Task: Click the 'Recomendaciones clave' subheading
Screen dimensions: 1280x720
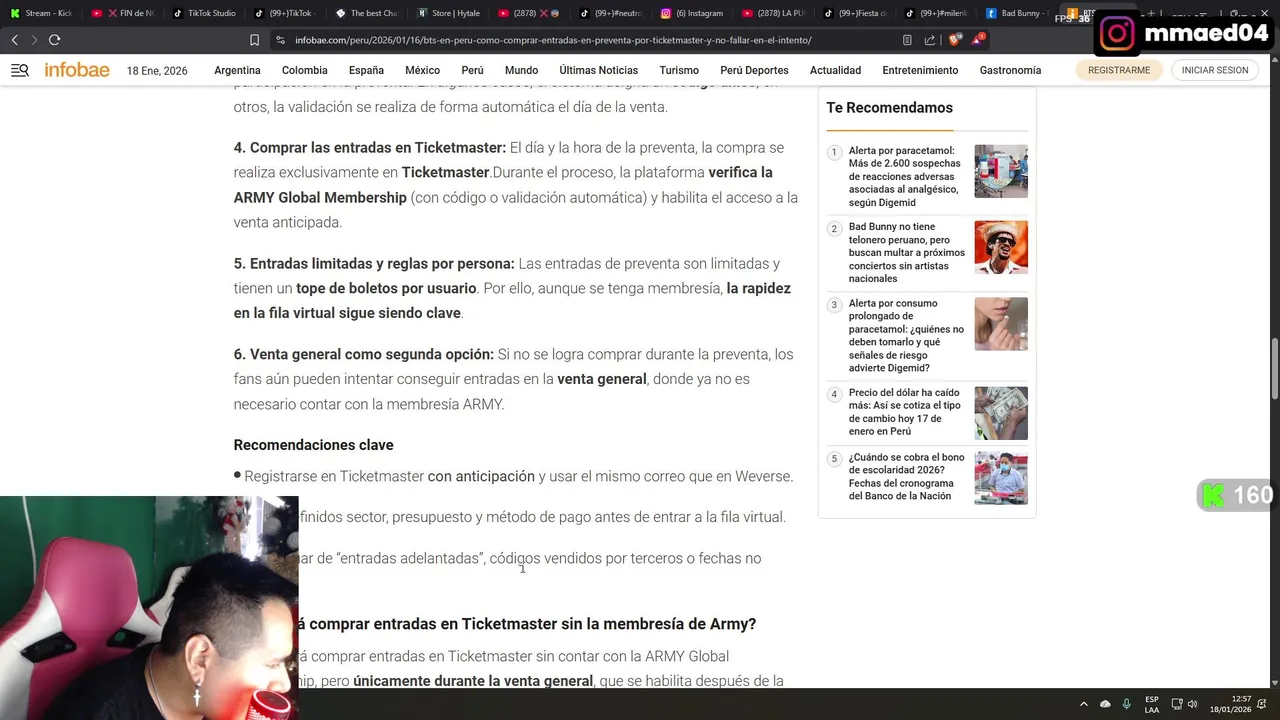Action: tap(313, 445)
